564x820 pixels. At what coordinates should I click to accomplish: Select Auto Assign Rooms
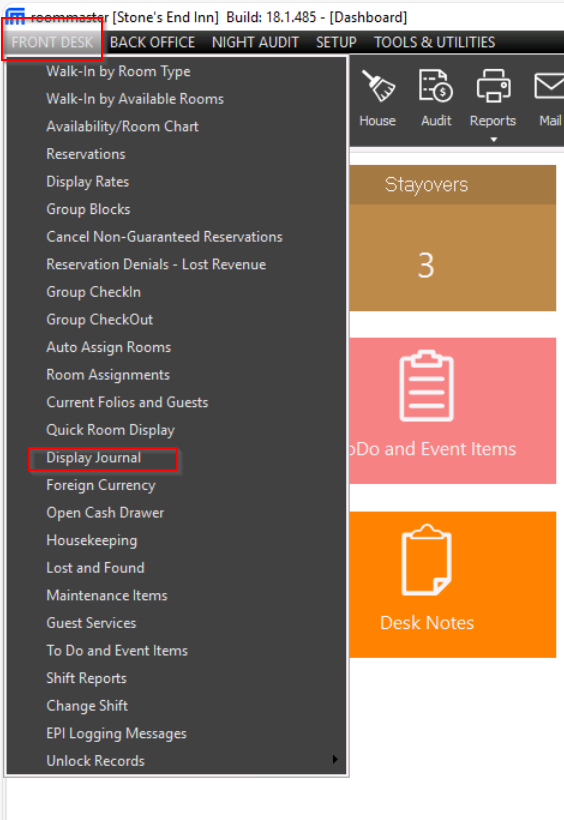108,347
